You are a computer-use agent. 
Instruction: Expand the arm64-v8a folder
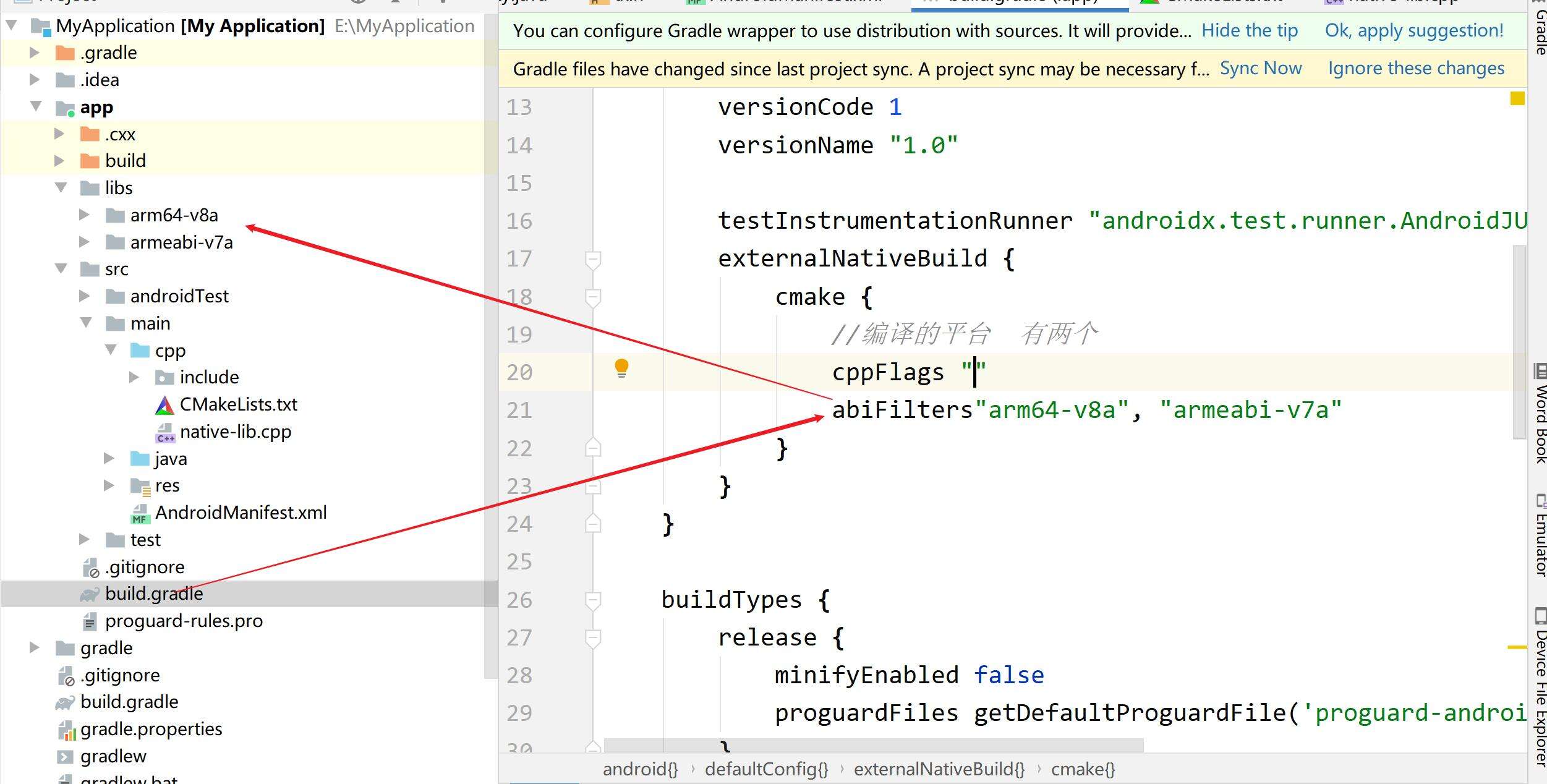pos(85,215)
